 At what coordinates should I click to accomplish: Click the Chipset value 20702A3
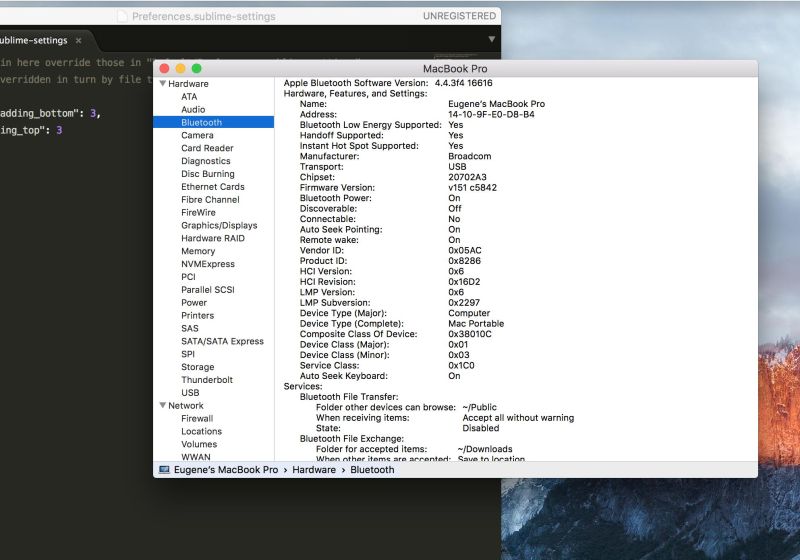[467, 177]
